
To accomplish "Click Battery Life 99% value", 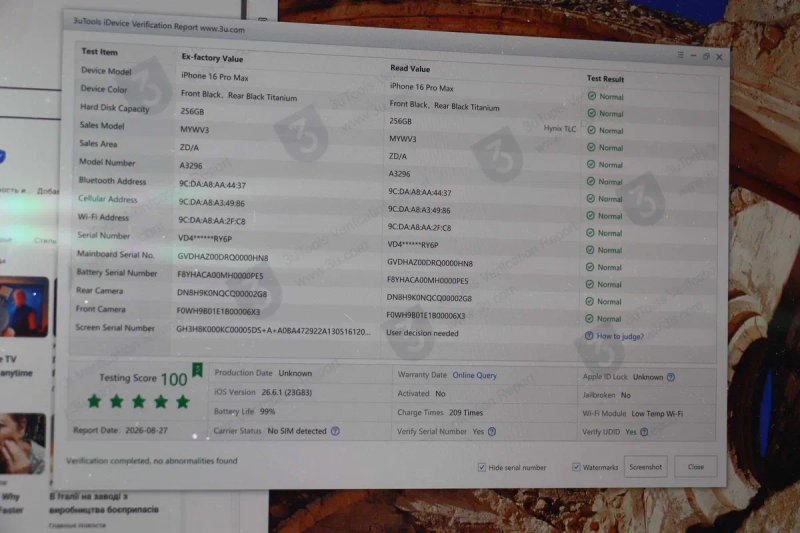I will pyautogui.click(x=267, y=411).
